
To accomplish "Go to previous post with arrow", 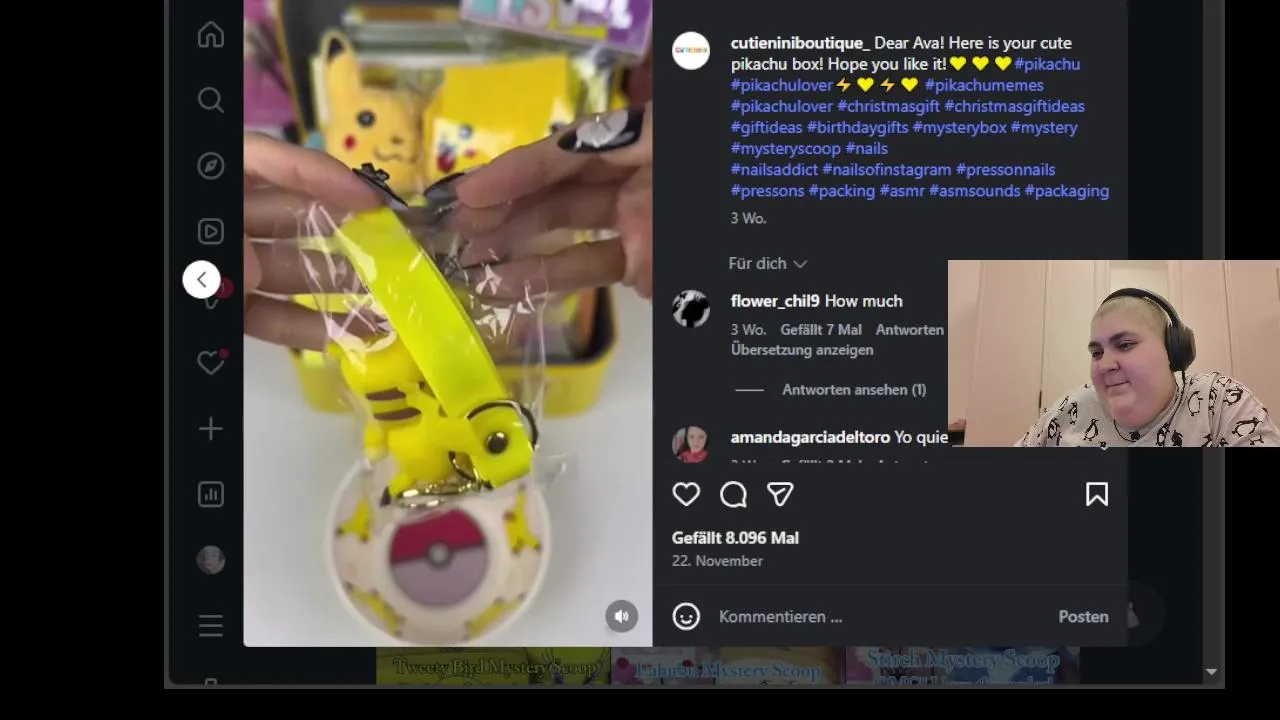I will pyautogui.click(x=201, y=280).
